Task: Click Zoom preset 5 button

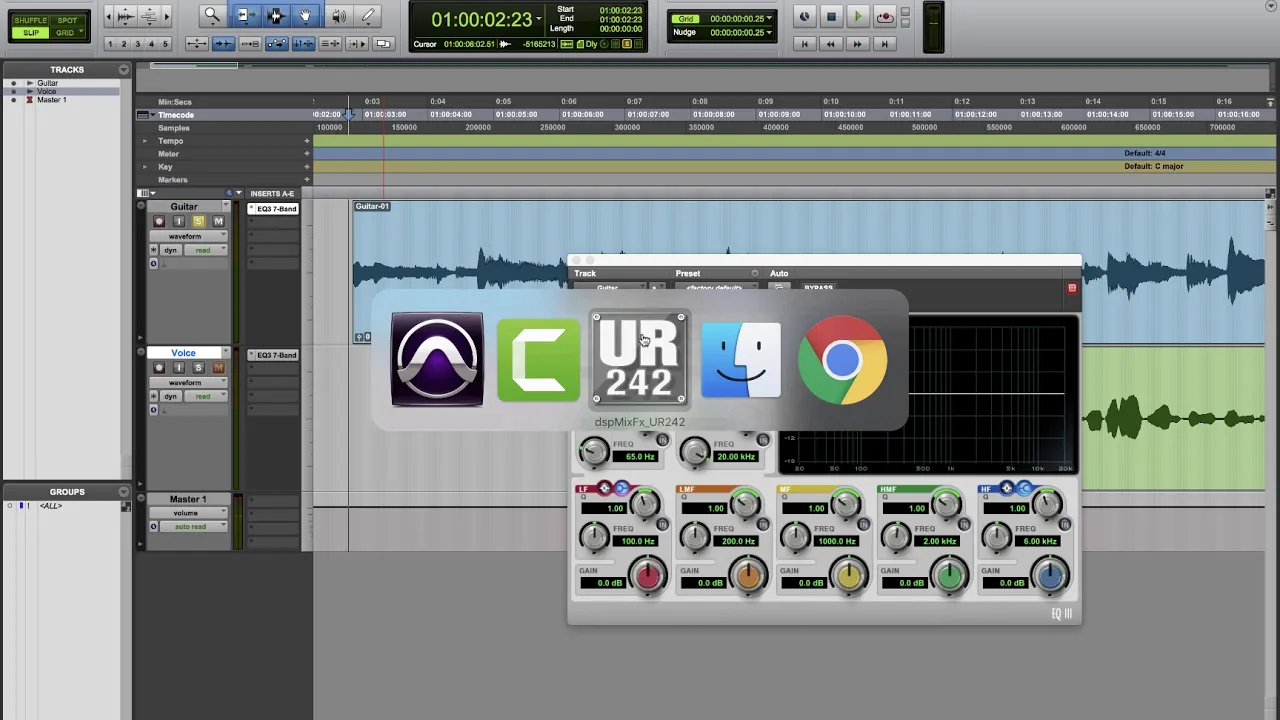Action: coord(166,44)
